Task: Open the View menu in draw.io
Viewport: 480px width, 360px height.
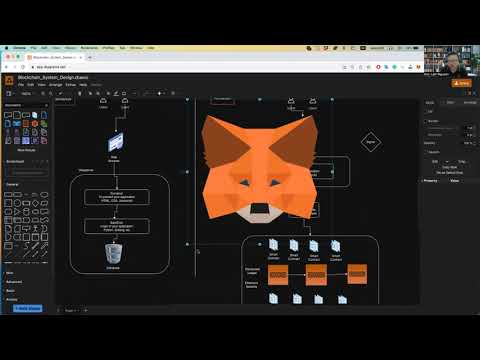Action: [x=41, y=85]
